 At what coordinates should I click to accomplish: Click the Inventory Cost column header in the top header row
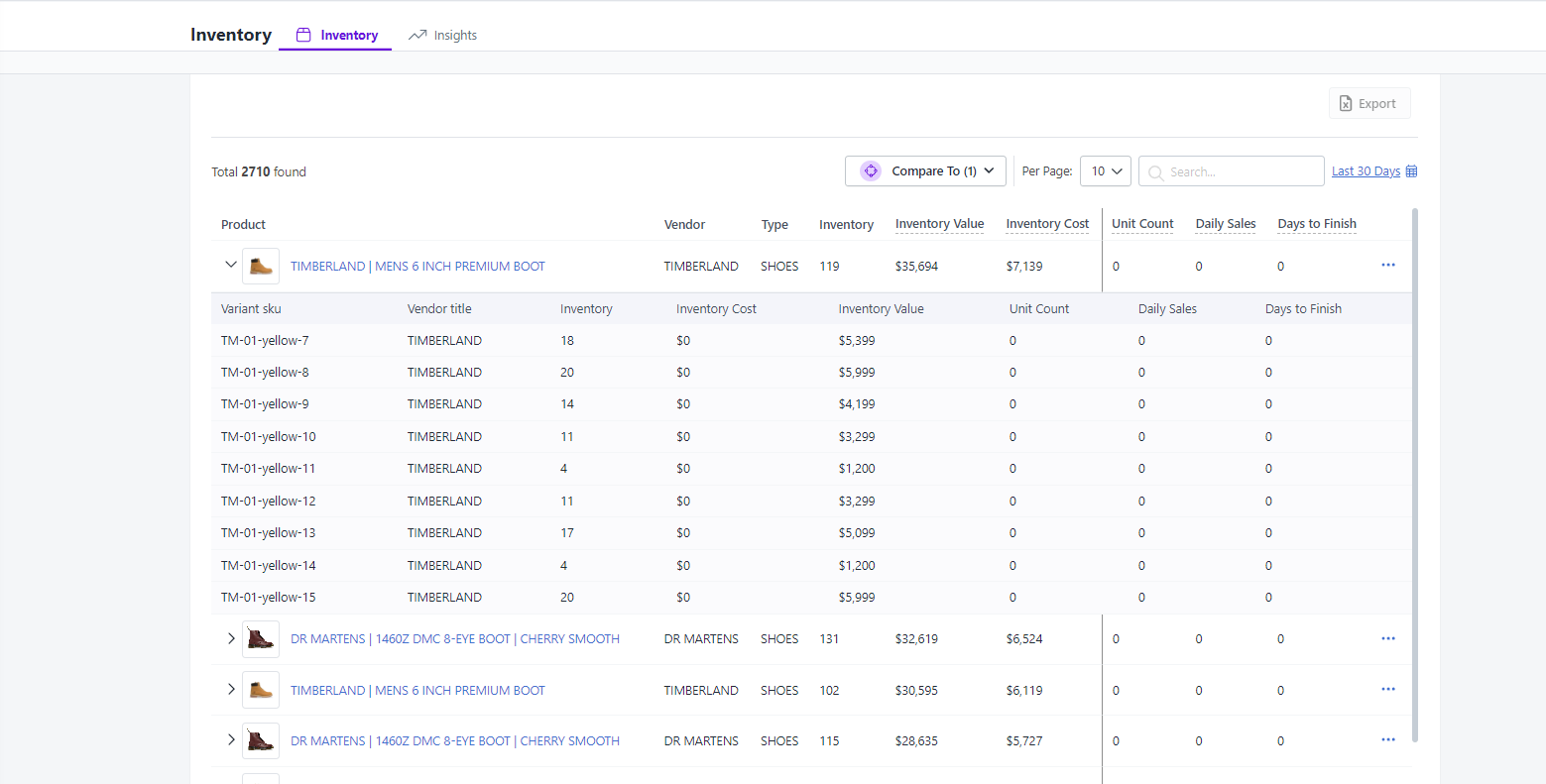point(1047,224)
